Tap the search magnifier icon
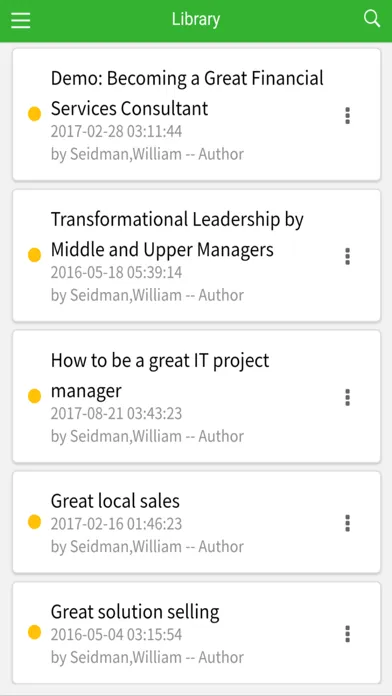 pyautogui.click(x=372, y=19)
